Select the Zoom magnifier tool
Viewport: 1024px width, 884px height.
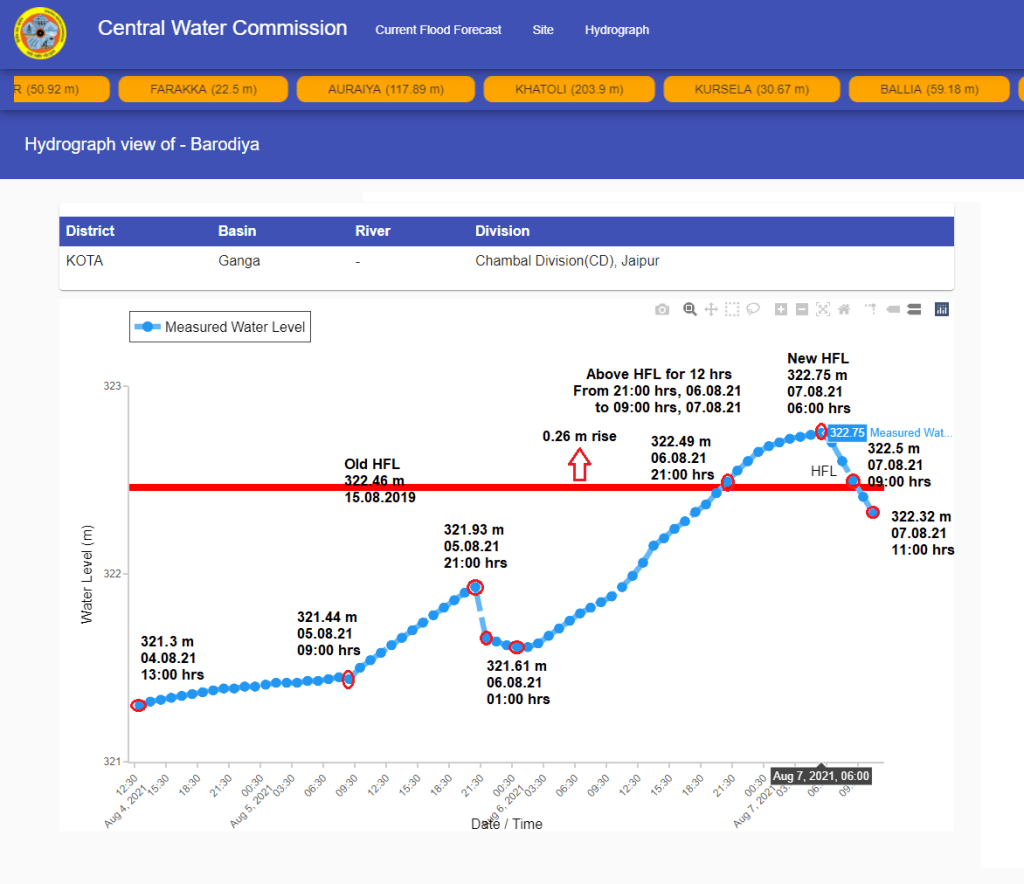point(690,310)
